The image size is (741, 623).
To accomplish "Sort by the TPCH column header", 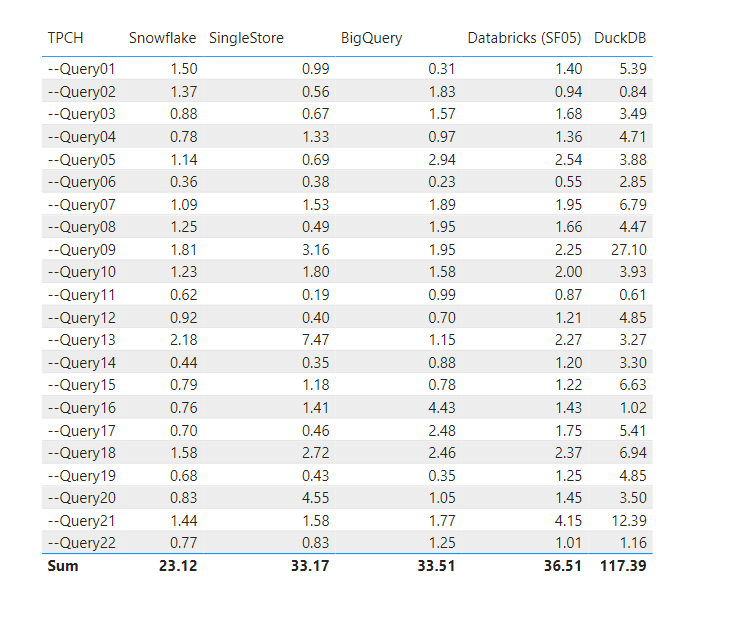I will 66,38.
